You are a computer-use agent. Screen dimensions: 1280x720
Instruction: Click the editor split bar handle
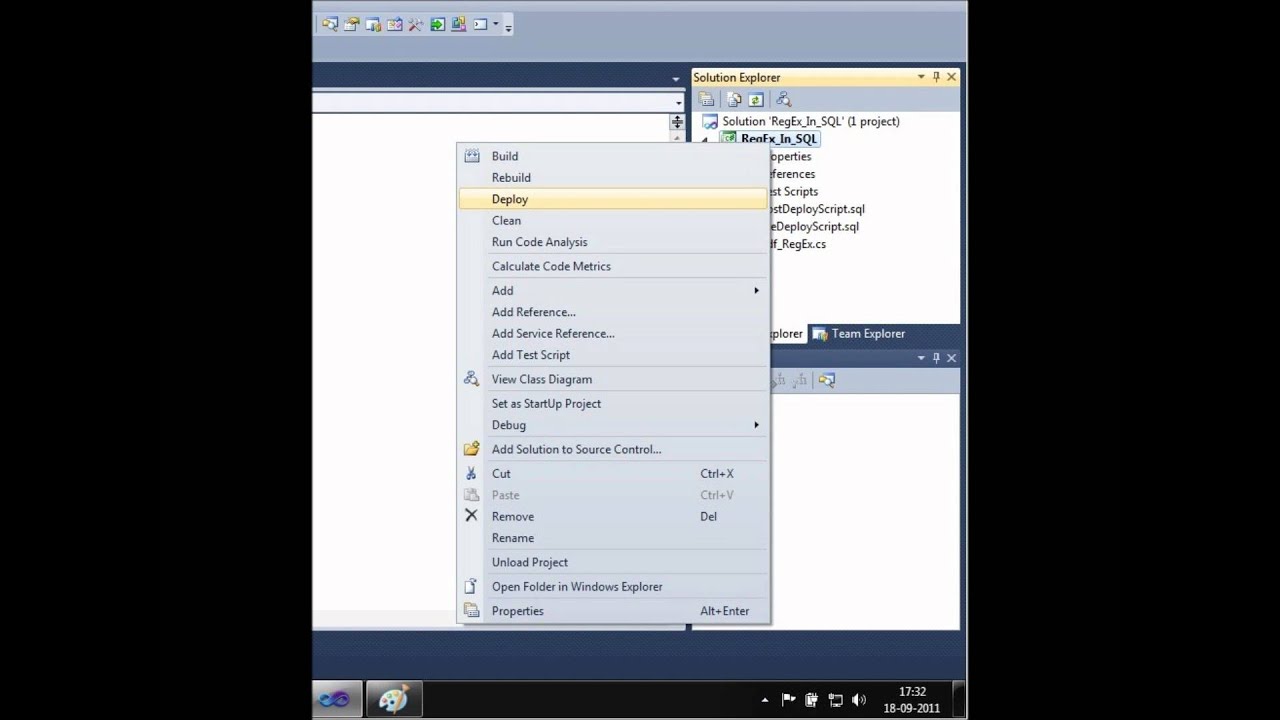[677, 122]
